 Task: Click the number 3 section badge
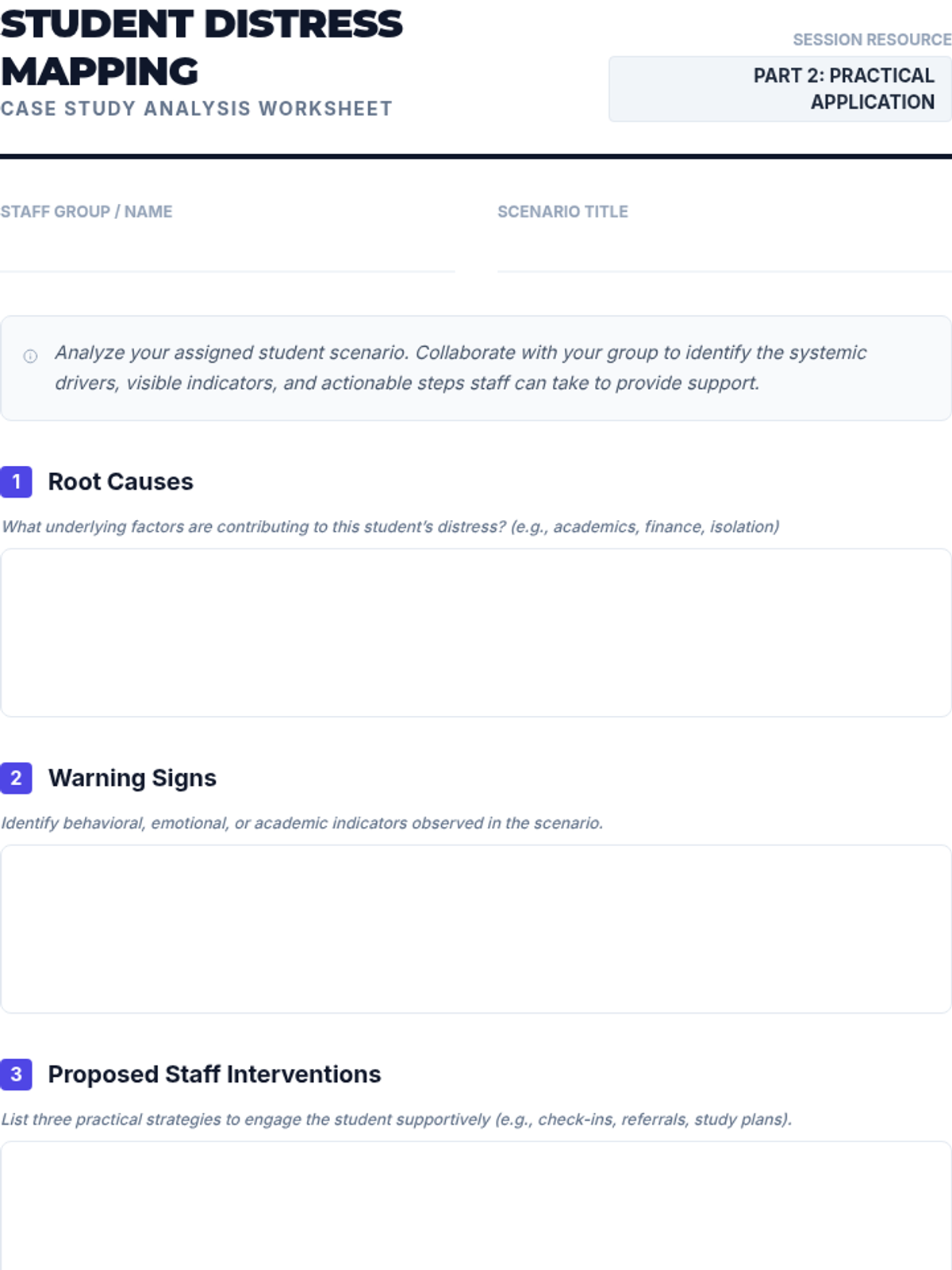tap(16, 1074)
